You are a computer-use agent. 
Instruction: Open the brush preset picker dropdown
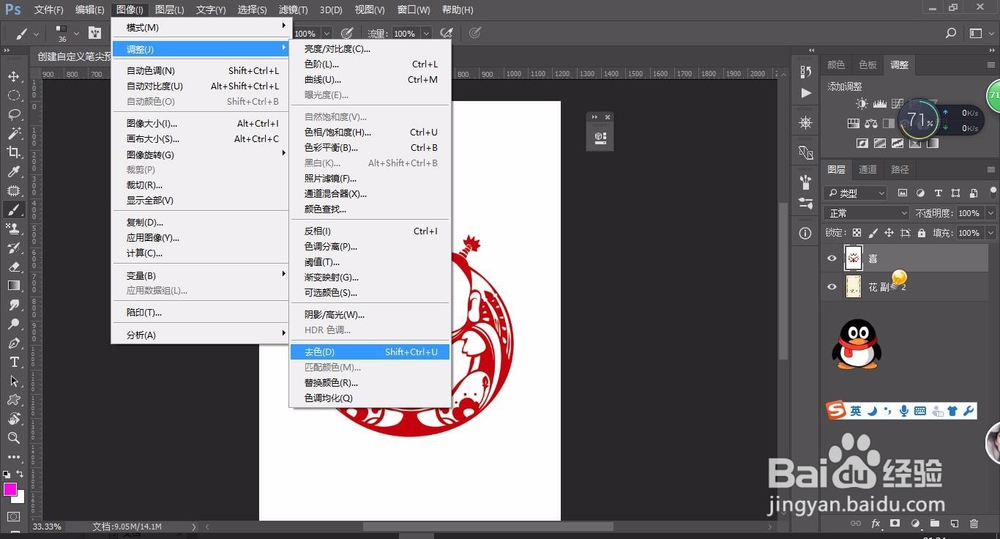click(x=76, y=33)
